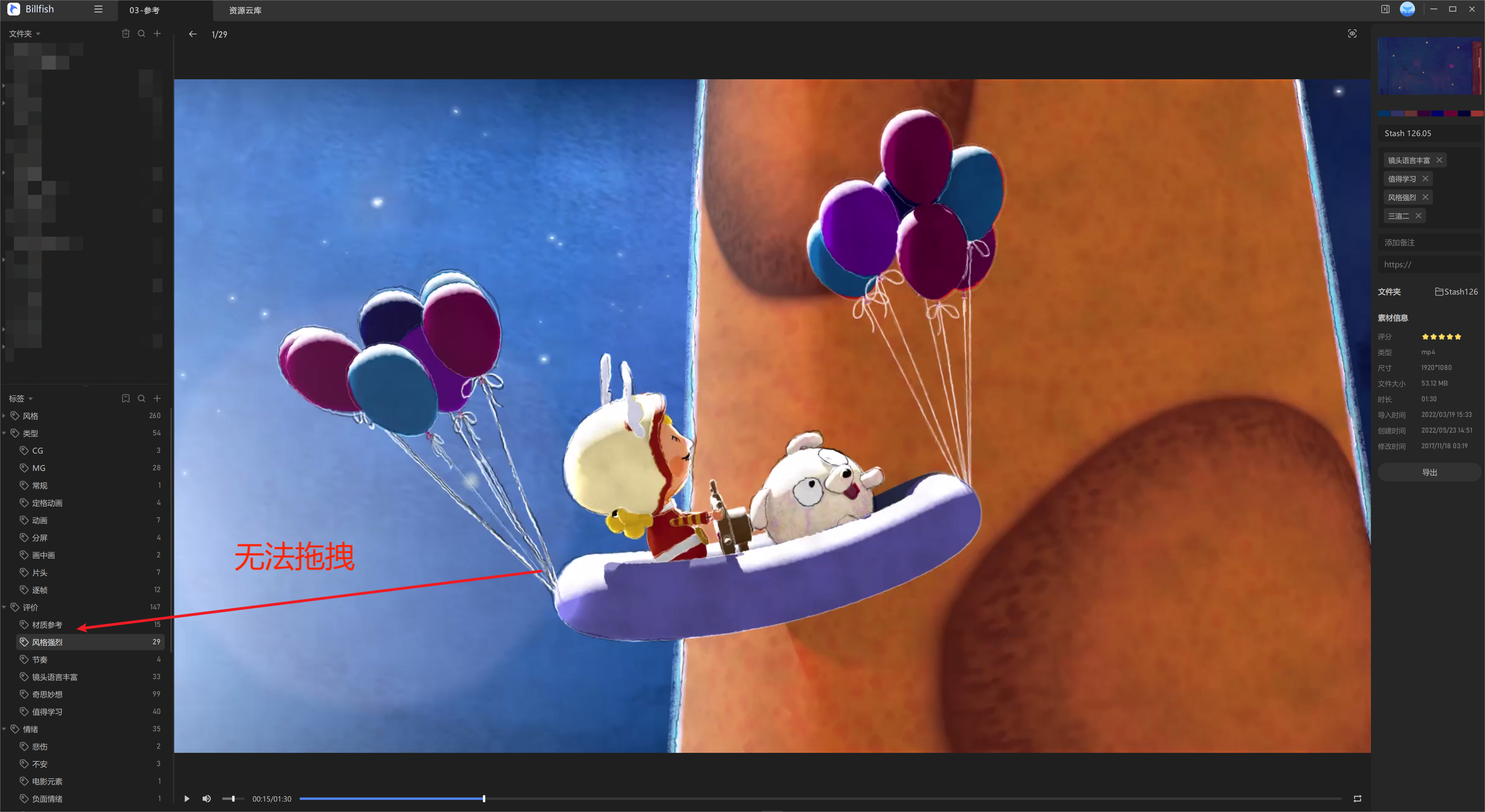The width and height of the screenshot is (1485, 812).
Task: Select the 画中画 tag
Action: click(90, 554)
